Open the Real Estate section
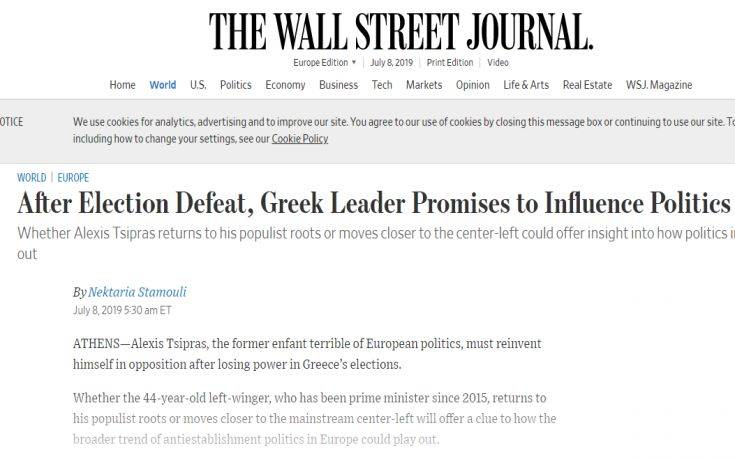The height and width of the screenshot is (459, 735). coord(587,85)
